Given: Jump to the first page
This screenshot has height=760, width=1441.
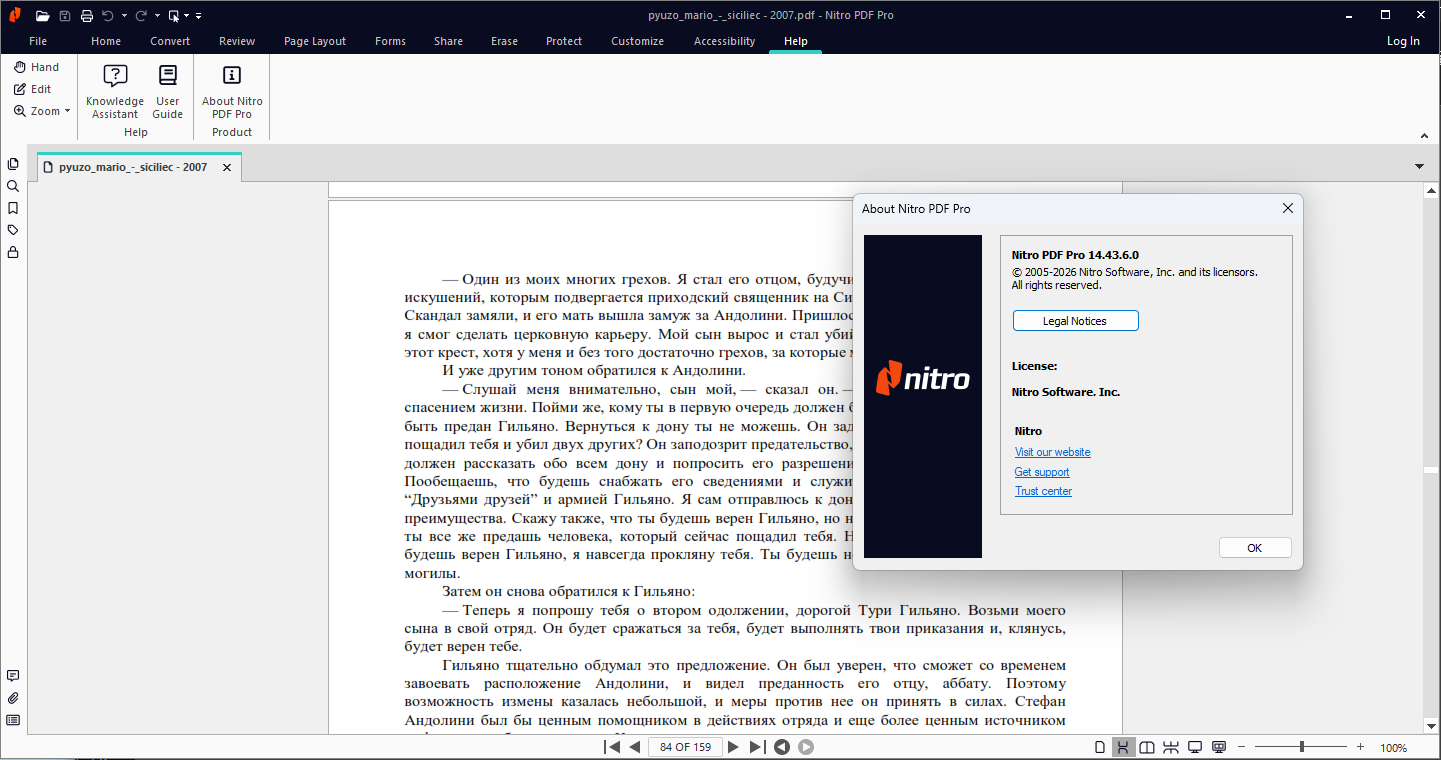Looking at the screenshot, I should coord(611,747).
